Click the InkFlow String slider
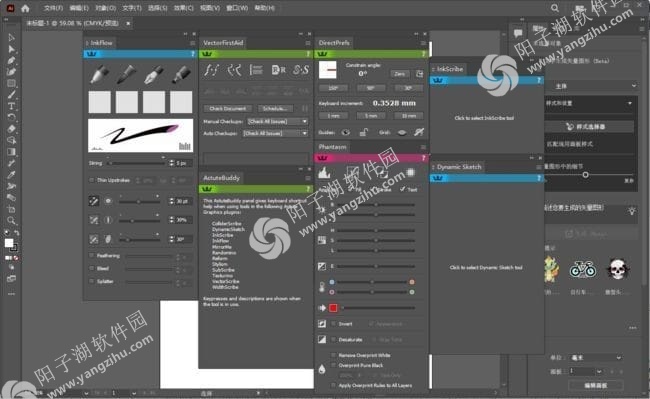This screenshot has width=650, height=399. (137, 163)
